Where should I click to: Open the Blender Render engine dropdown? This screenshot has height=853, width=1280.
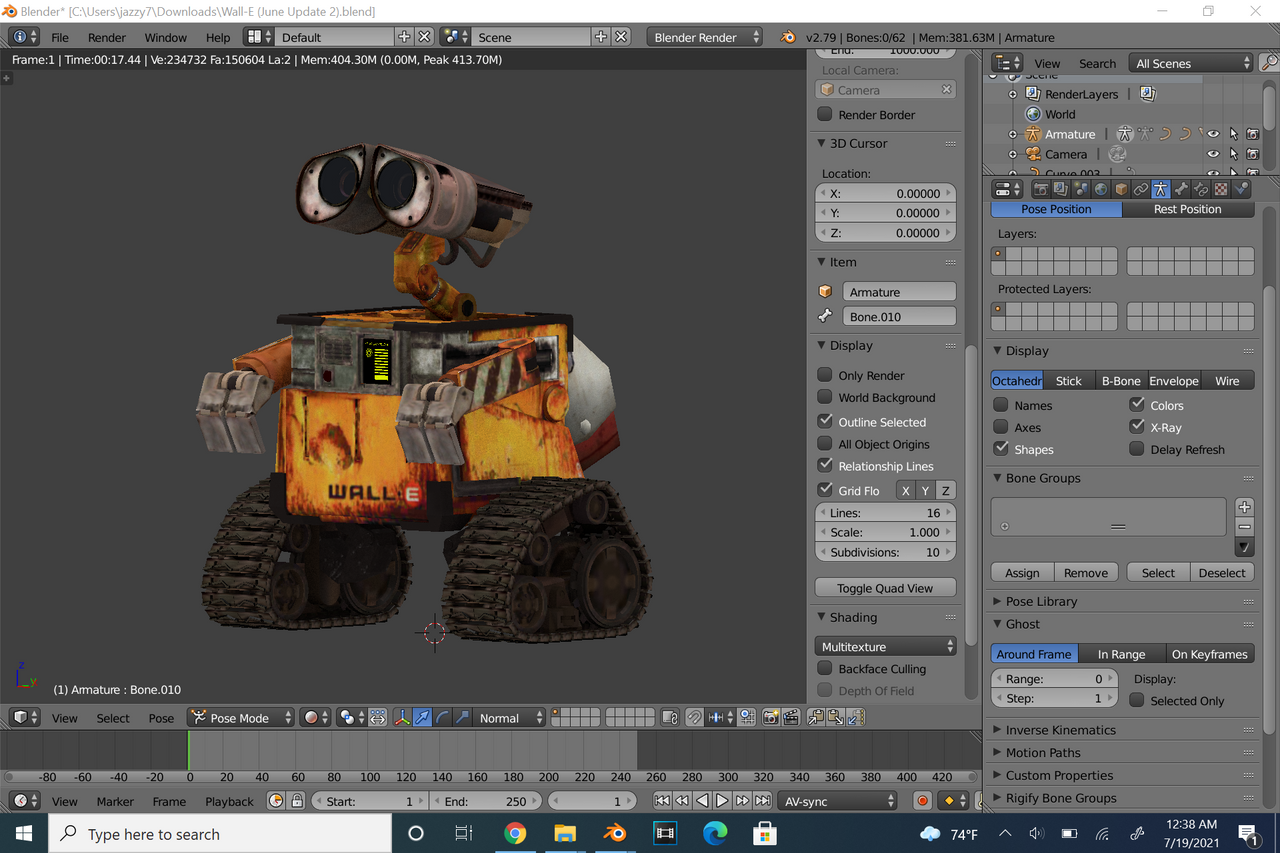tap(704, 37)
